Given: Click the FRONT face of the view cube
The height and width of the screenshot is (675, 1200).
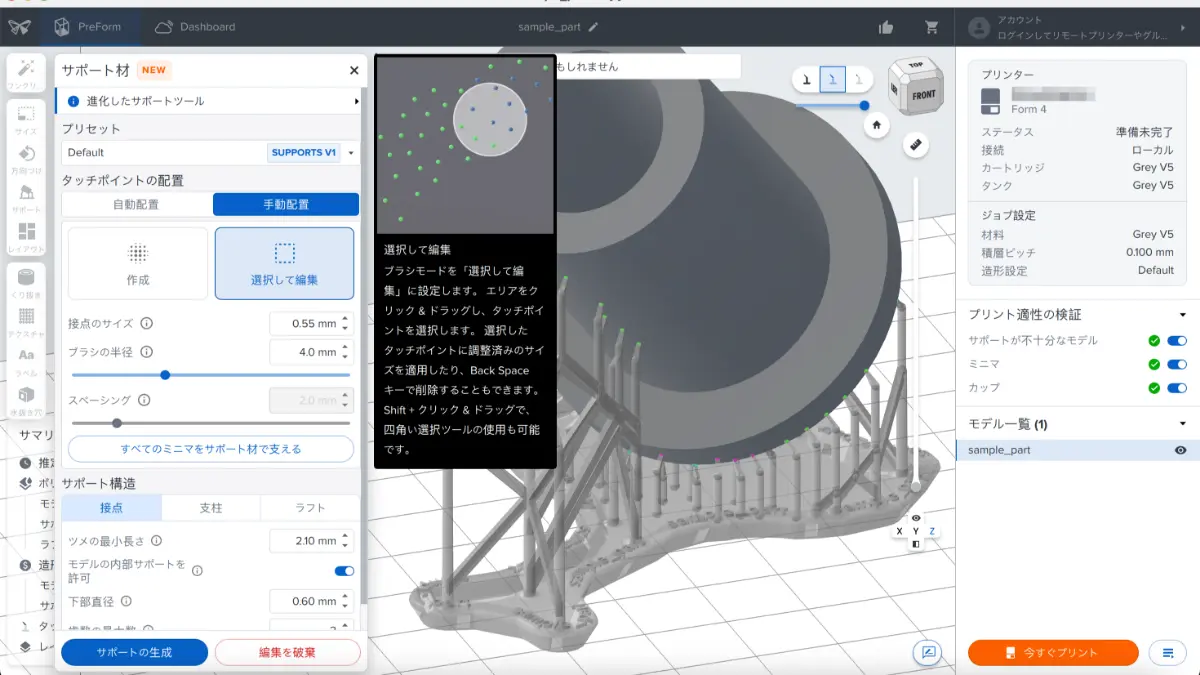Looking at the screenshot, I should point(922,96).
